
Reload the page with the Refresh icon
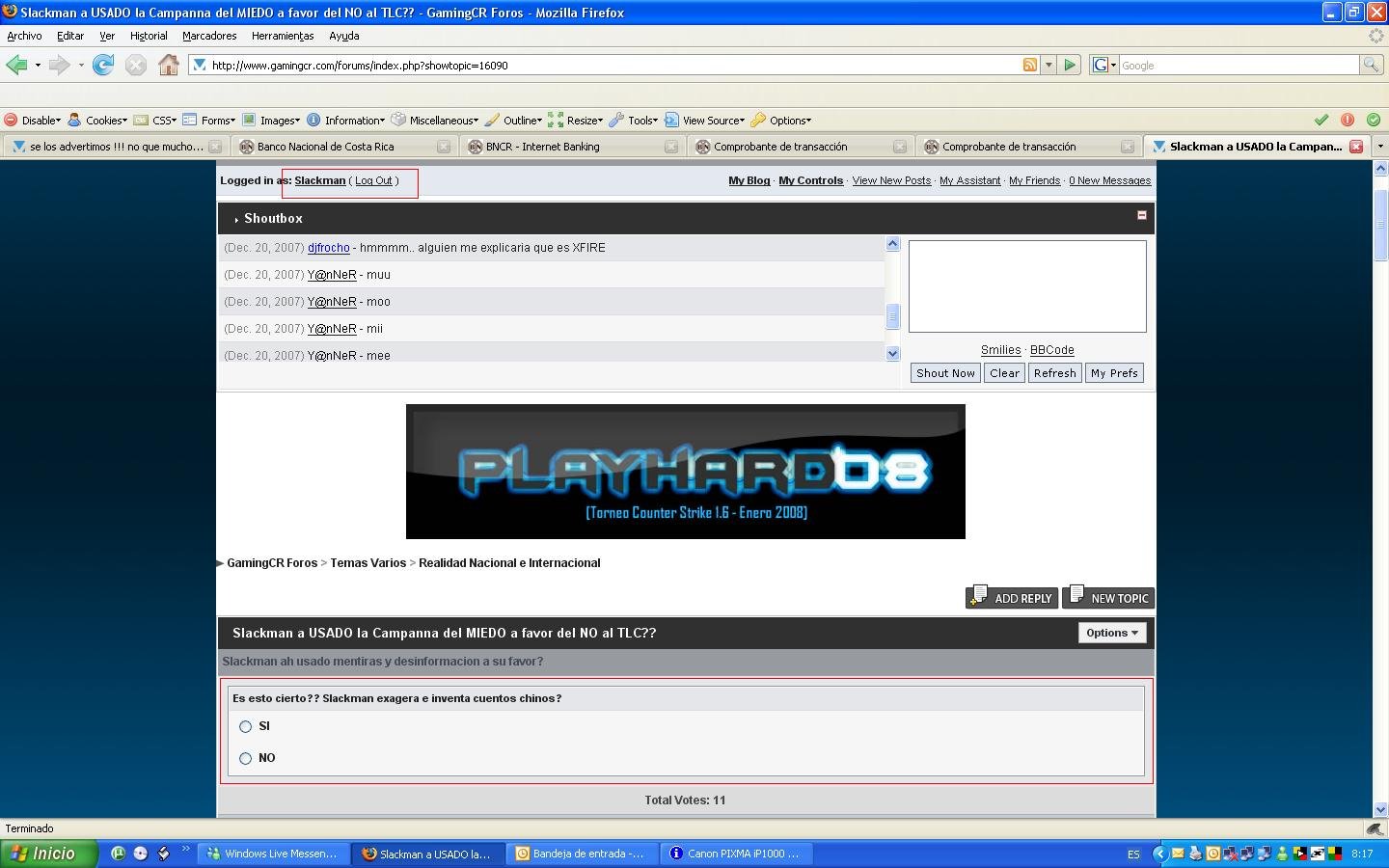[x=103, y=65]
